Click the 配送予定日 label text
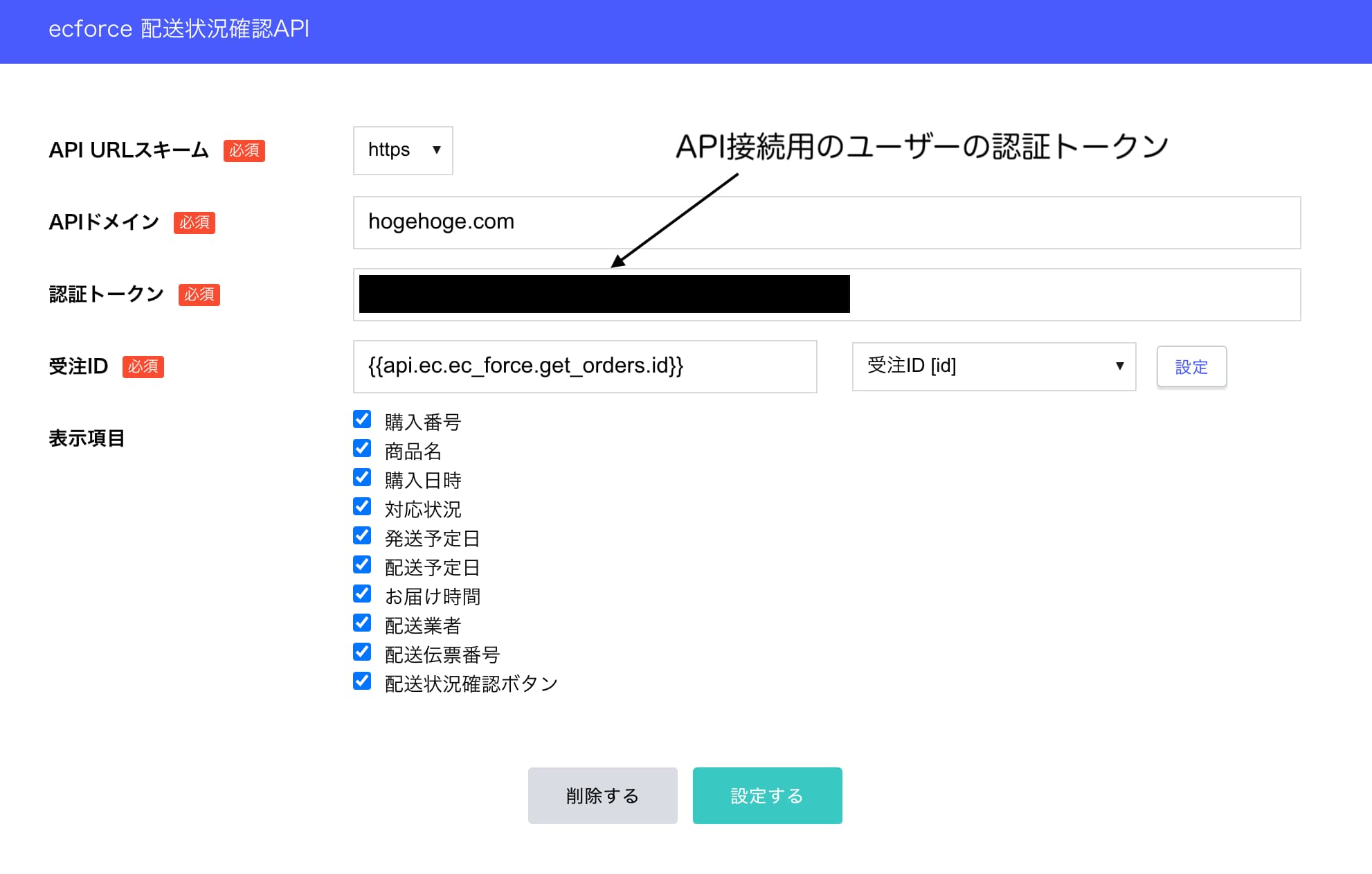The height and width of the screenshot is (874, 1372). pos(433,568)
